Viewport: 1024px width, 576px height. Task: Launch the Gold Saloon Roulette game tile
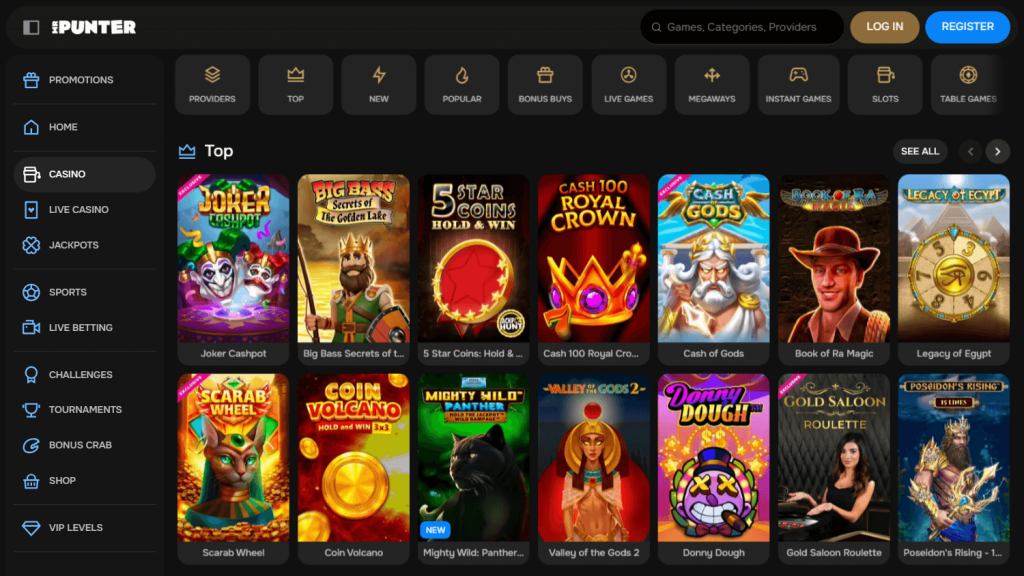[834, 468]
